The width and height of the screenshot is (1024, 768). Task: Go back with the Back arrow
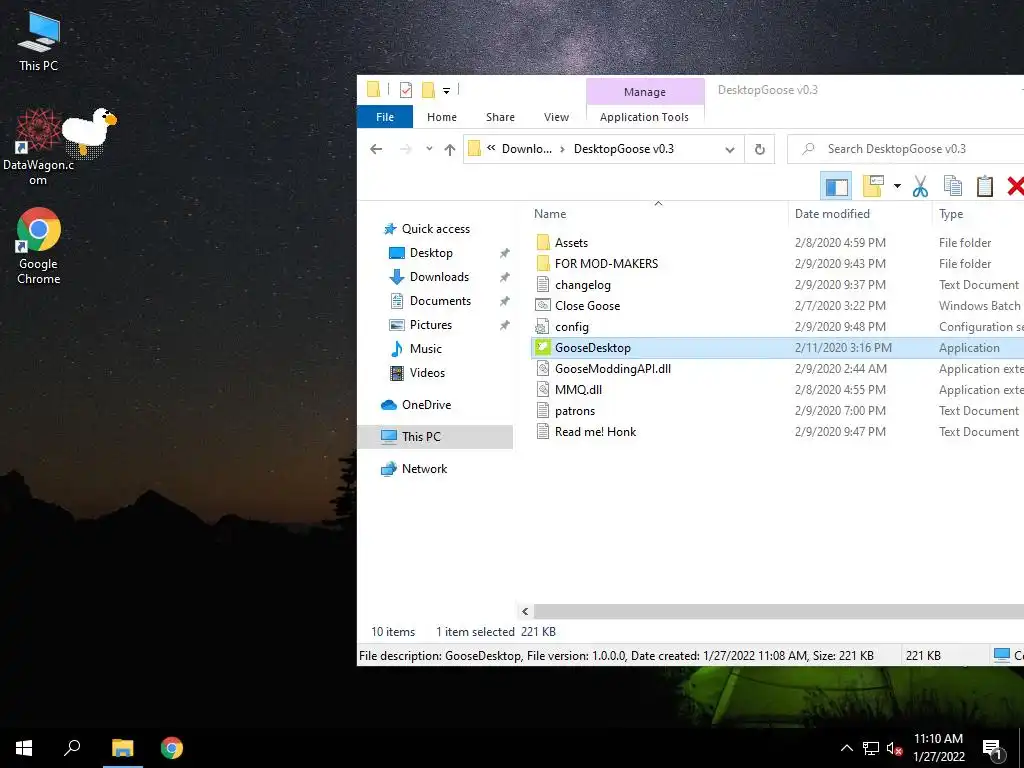pyautogui.click(x=376, y=149)
